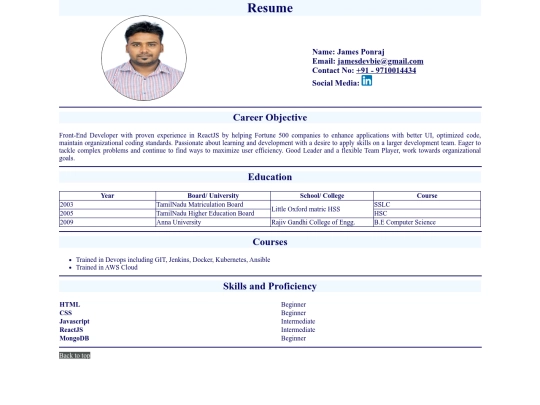This screenshot has width=540, height=405.
Task: Click Rajiv Gandhi College of Engg. cell
Action: point(322,222)
